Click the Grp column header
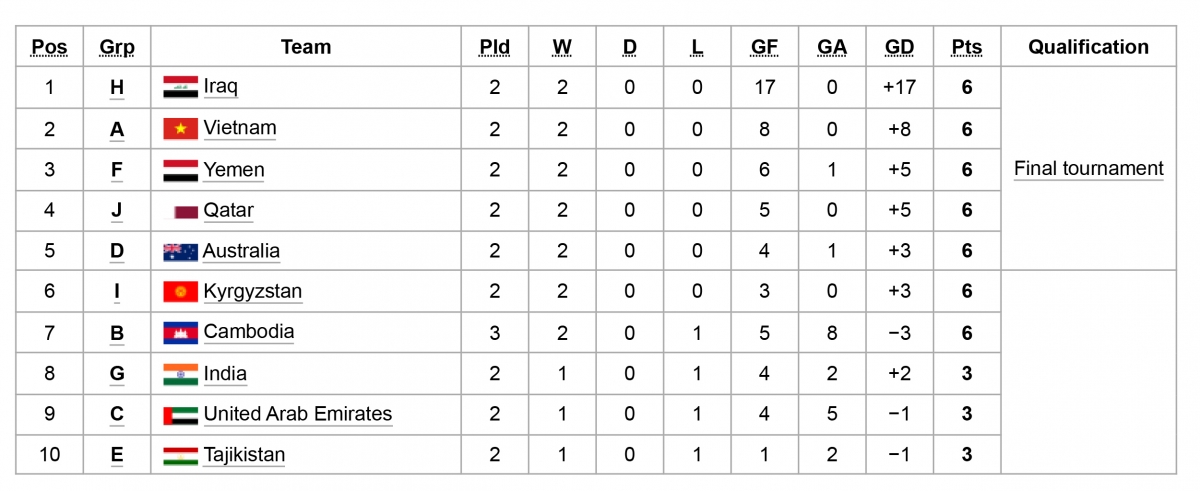Viewport: 1200px width, 491px height. (x=117, y=47)
